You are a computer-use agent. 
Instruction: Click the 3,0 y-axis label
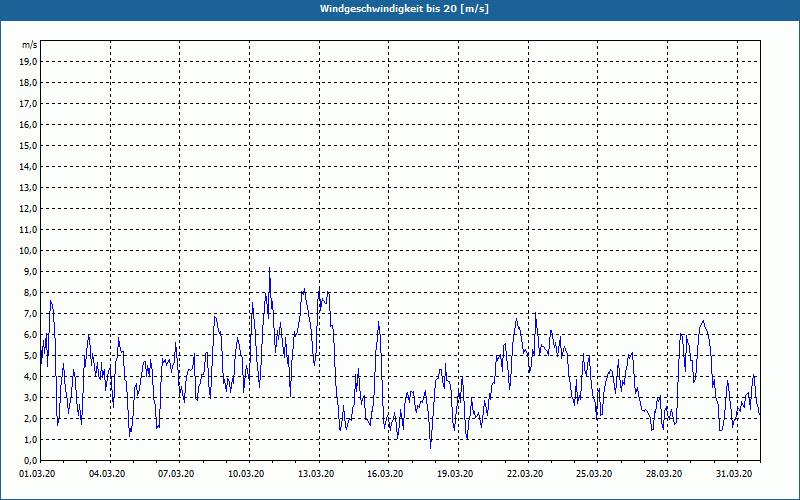pos(30,397)
